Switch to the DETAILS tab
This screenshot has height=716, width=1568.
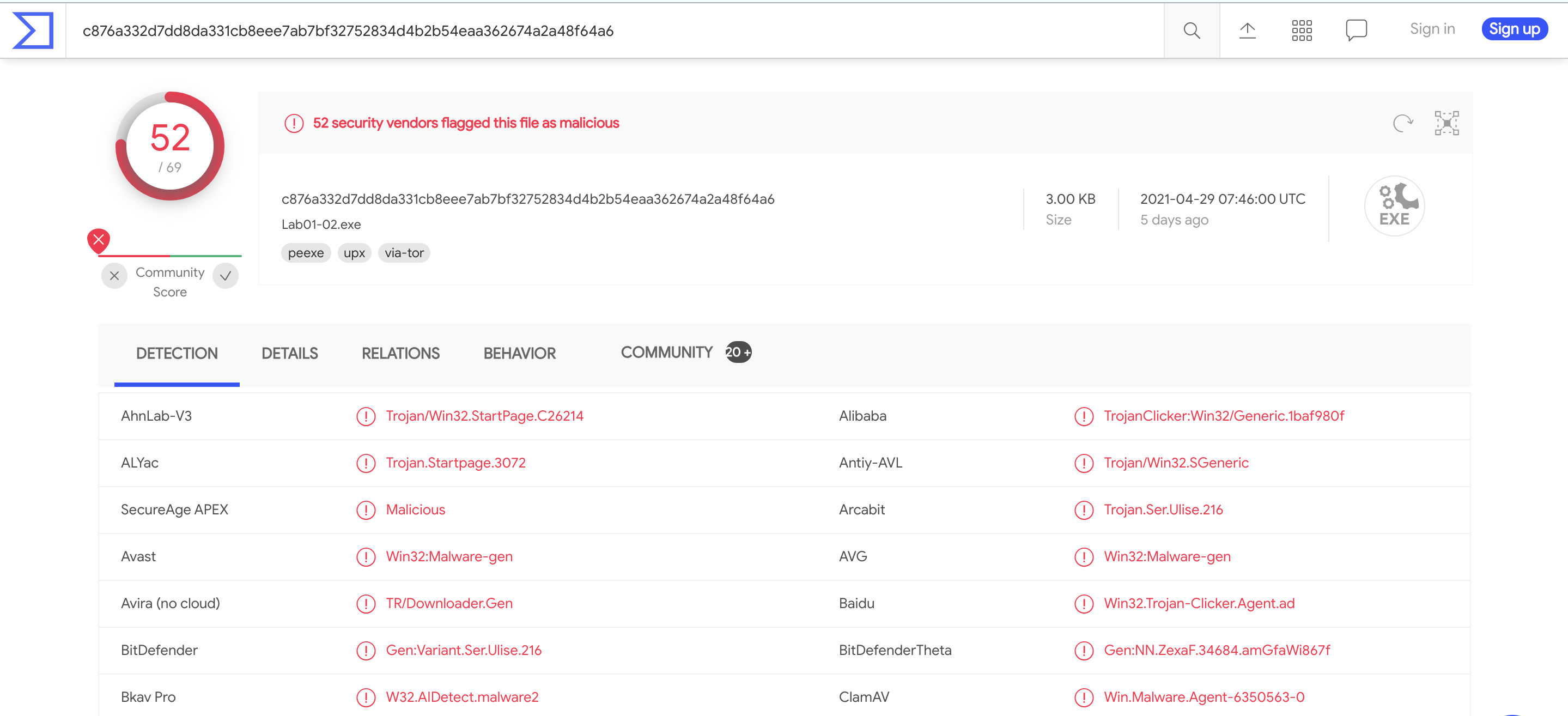pyautogui.click(x=289, y=354)
